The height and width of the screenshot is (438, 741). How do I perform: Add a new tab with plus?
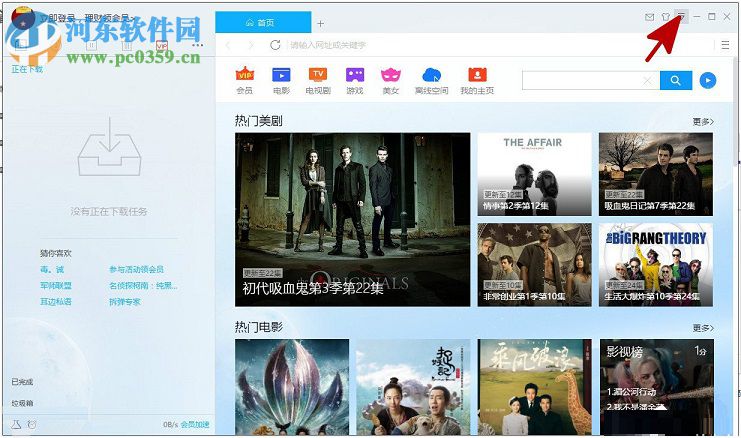click(320, 23)
